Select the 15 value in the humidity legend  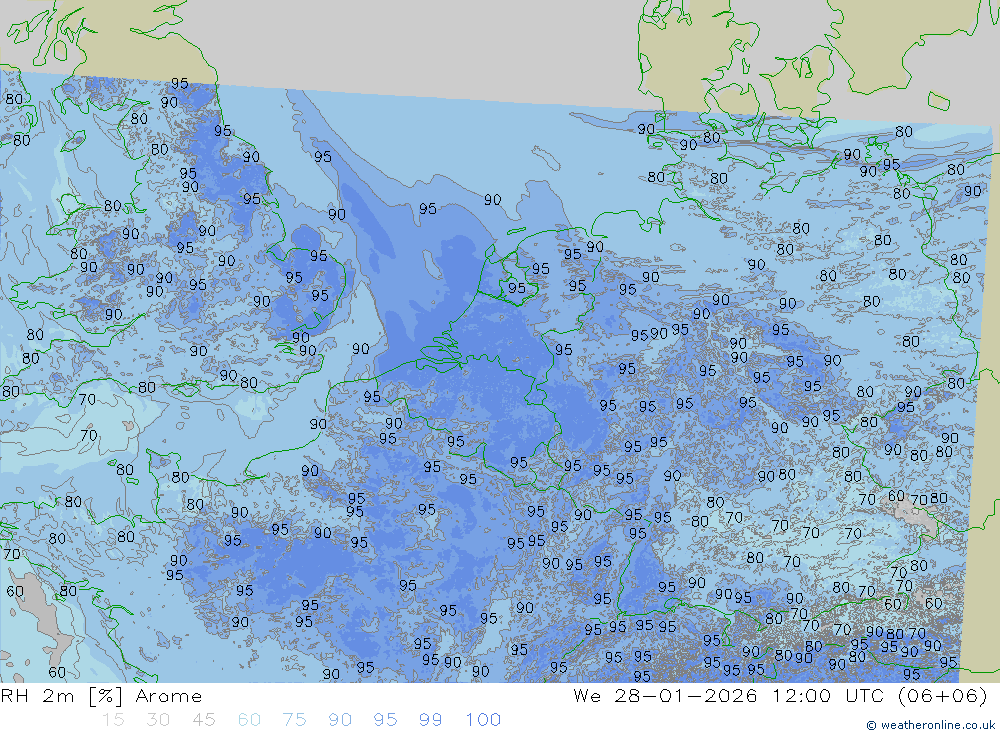(113, 720)
